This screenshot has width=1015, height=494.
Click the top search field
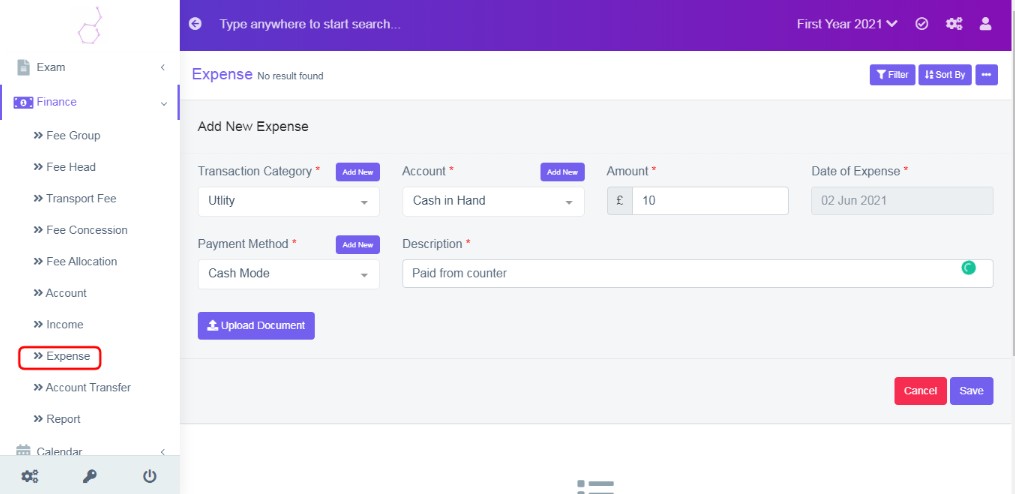point(310,25)
